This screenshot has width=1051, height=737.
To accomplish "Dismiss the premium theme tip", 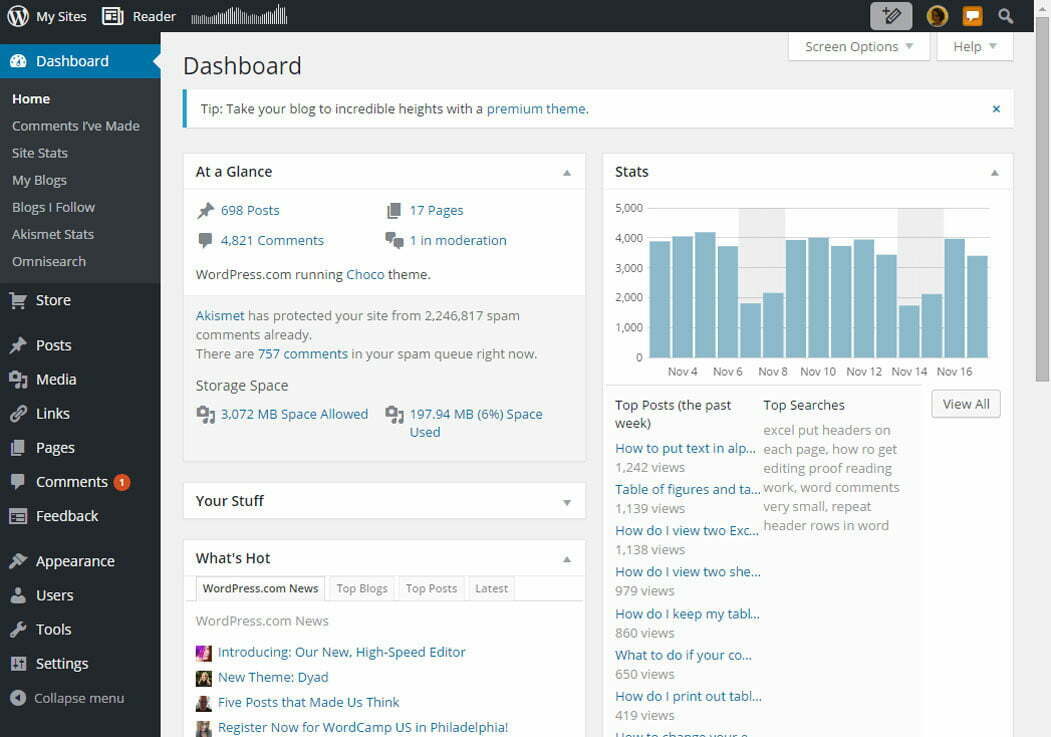I will click(x=996, y=109).
